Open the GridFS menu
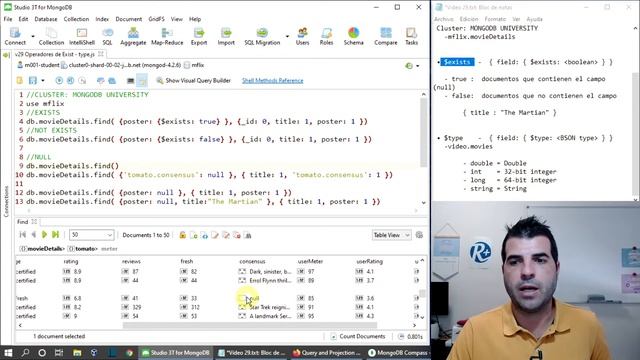Viewport: 640px width, 360px height. tap(156, 19)
